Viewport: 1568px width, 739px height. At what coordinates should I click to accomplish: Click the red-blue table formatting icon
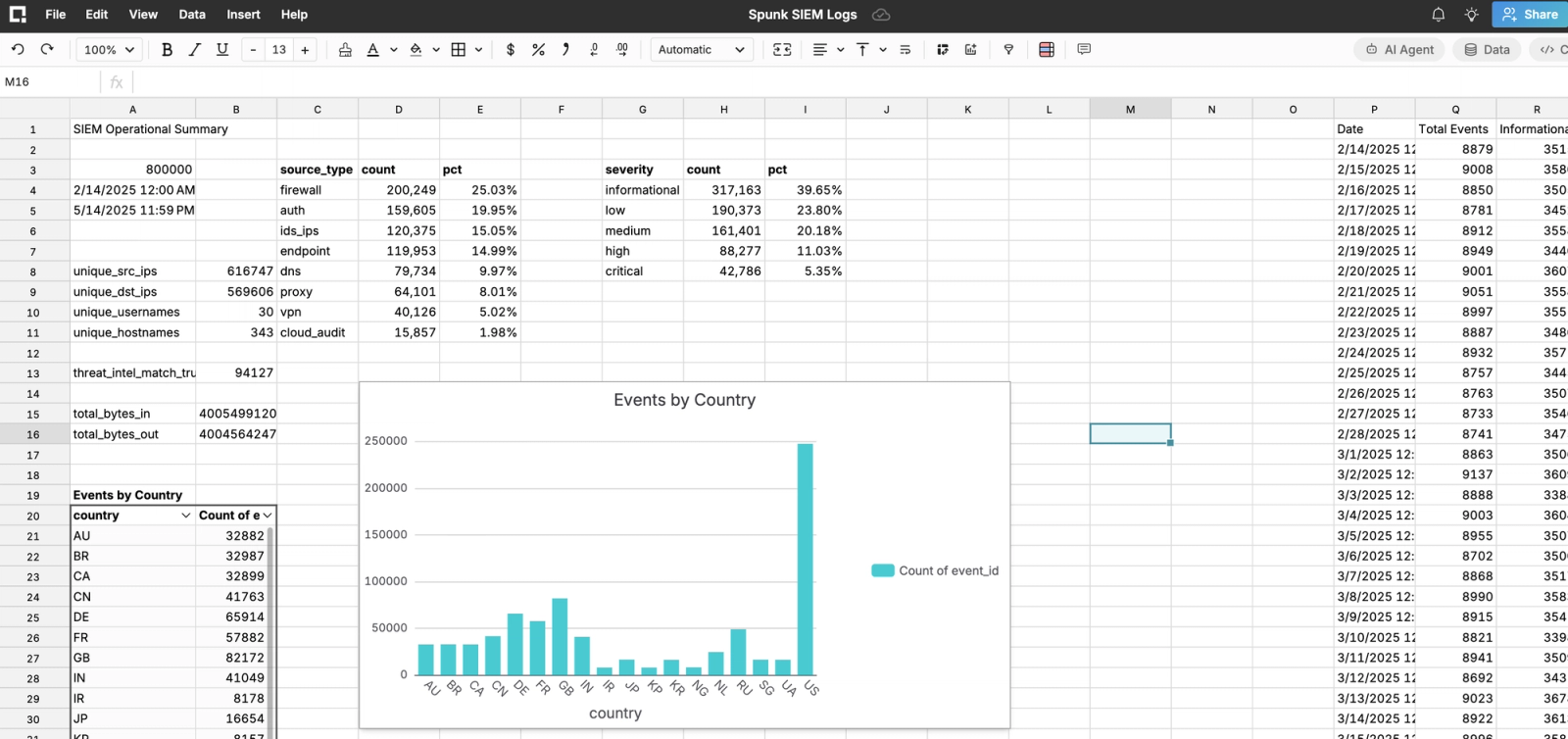[x=1047, y=49]
